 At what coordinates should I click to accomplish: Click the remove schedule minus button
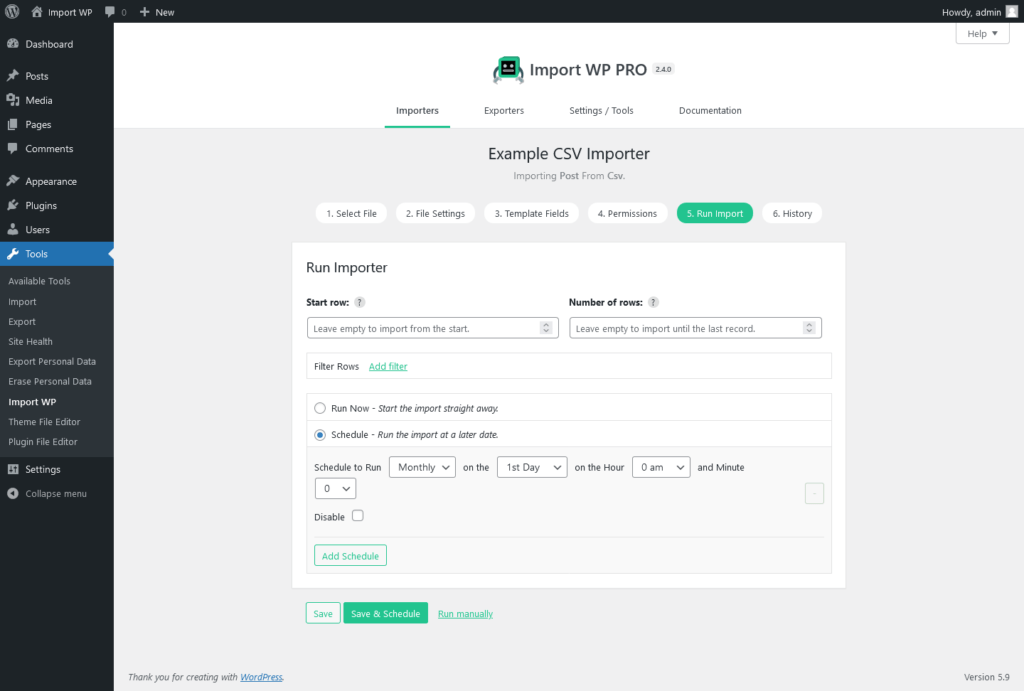814,493
